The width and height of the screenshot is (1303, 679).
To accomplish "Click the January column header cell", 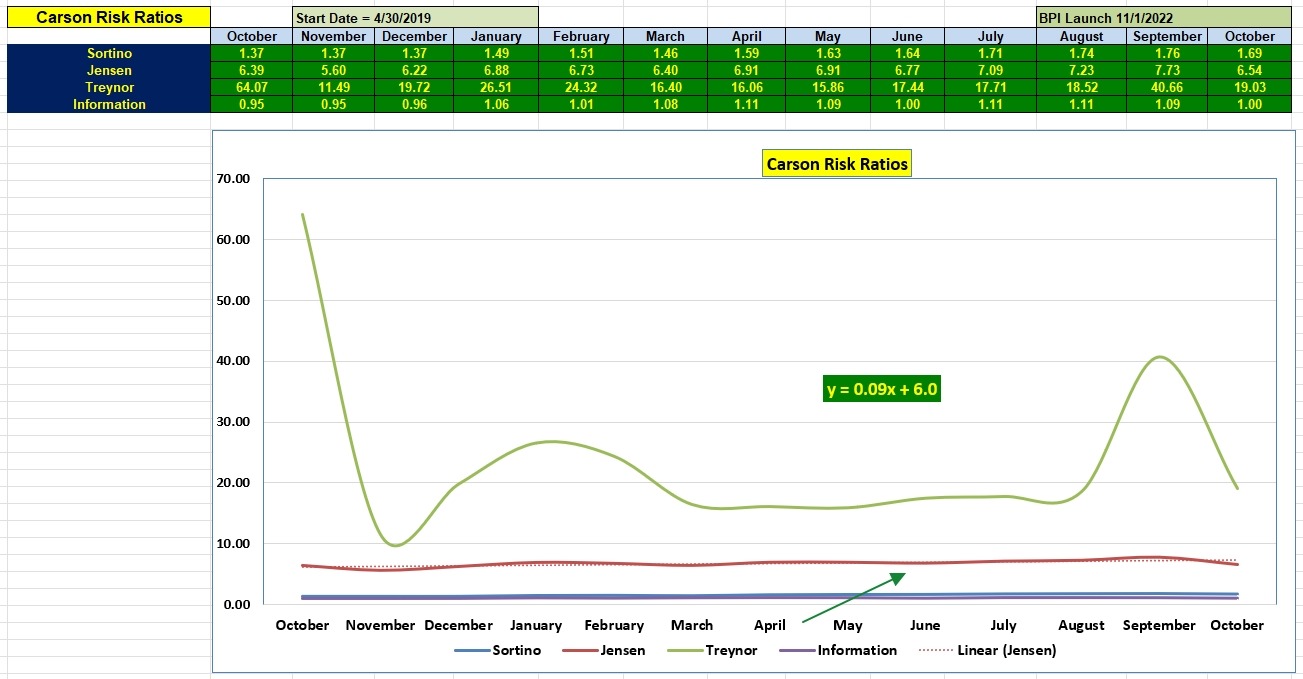I will 497,36.
